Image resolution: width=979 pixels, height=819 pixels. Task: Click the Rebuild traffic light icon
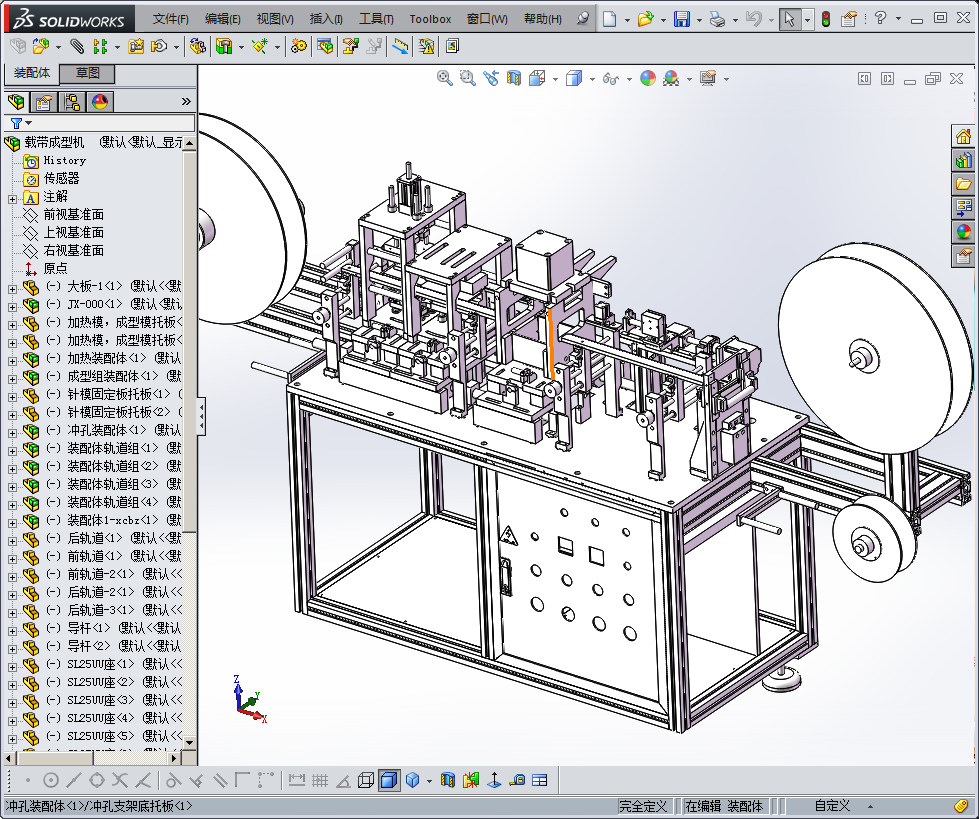[x=825, y=19]
